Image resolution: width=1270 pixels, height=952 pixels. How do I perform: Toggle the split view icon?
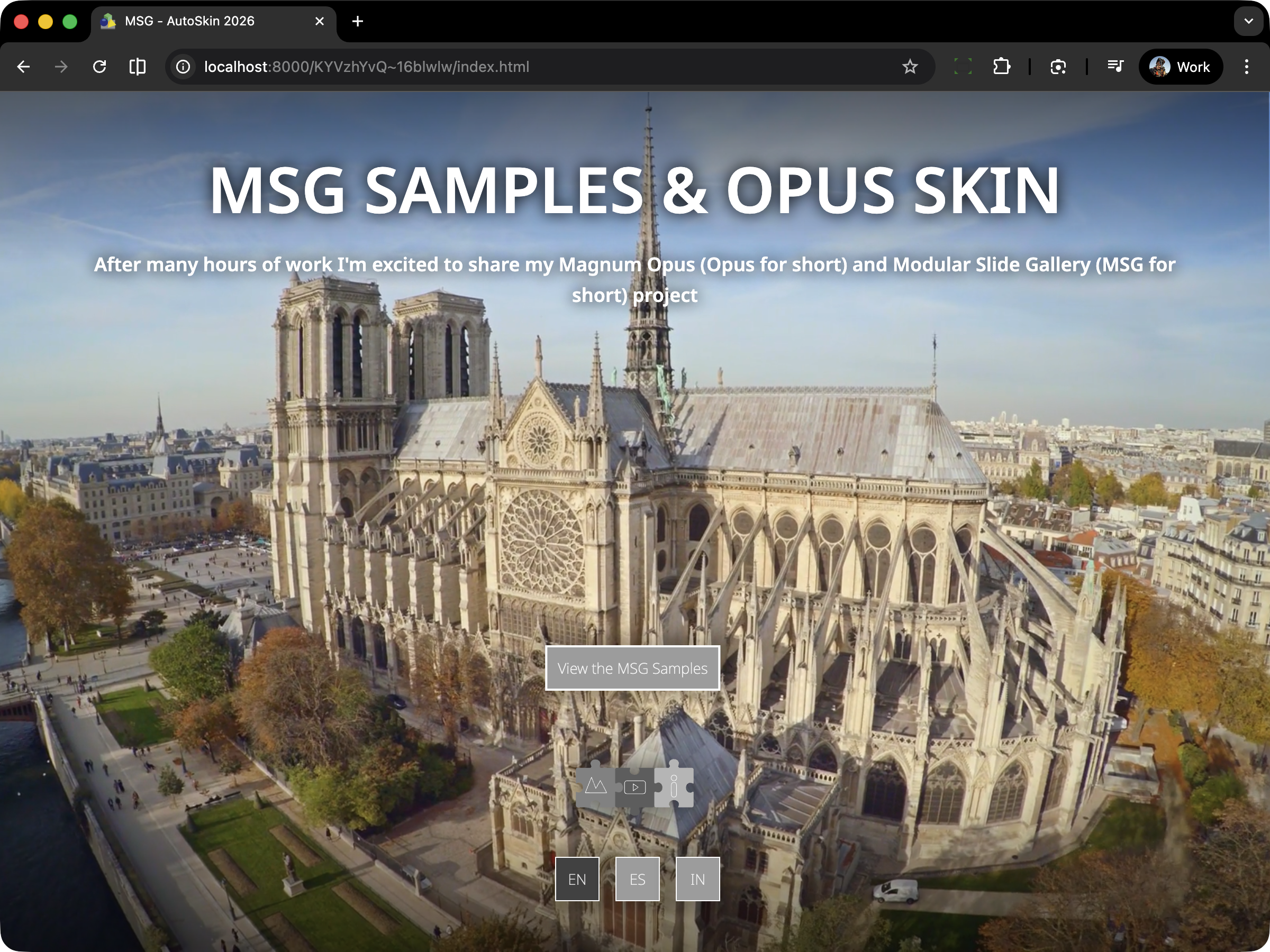138,67
